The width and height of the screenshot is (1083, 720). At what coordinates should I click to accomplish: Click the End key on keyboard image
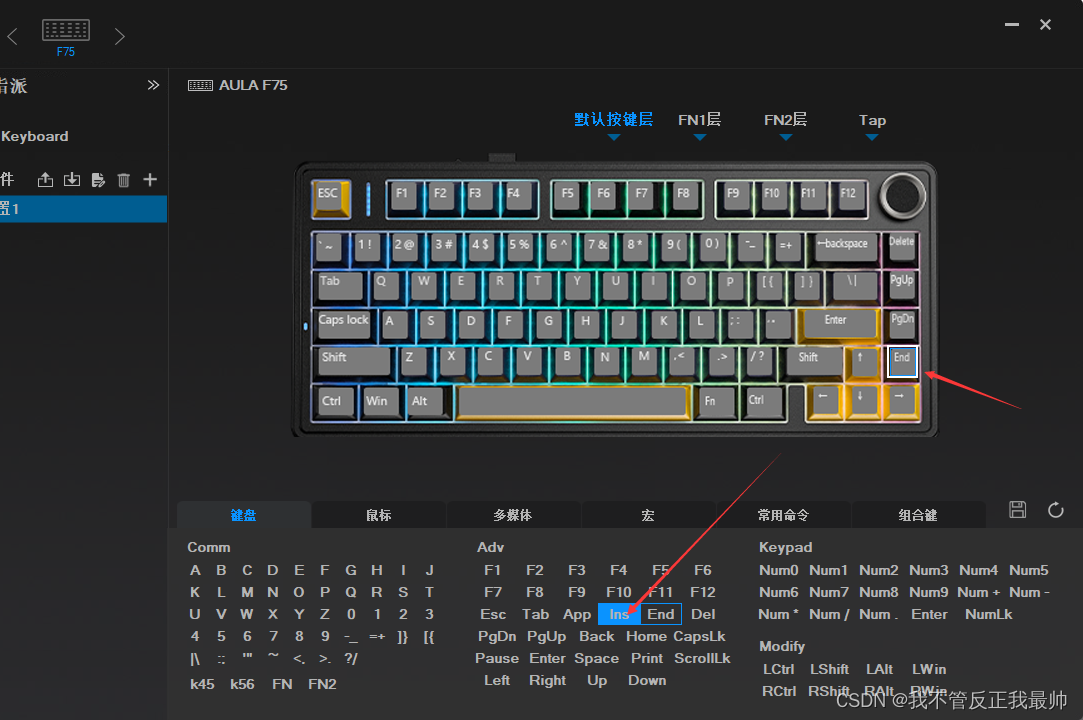coord(902,362)
